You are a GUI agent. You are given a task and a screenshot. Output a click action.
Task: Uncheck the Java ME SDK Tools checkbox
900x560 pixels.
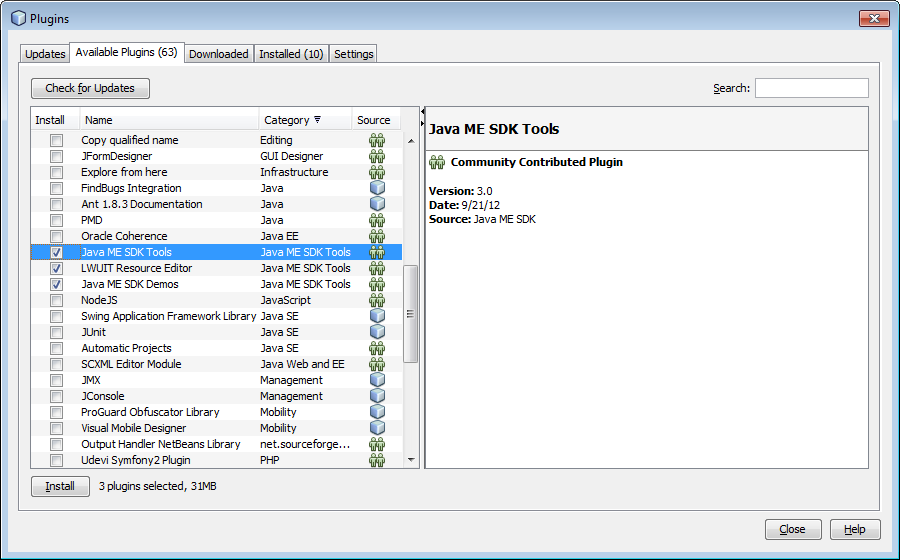(56, 252)
